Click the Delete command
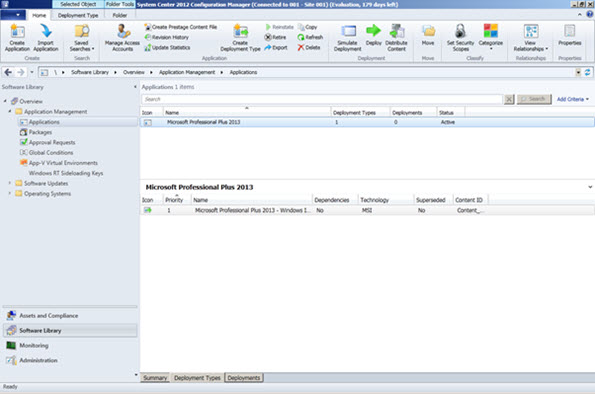 click(309, 47)
